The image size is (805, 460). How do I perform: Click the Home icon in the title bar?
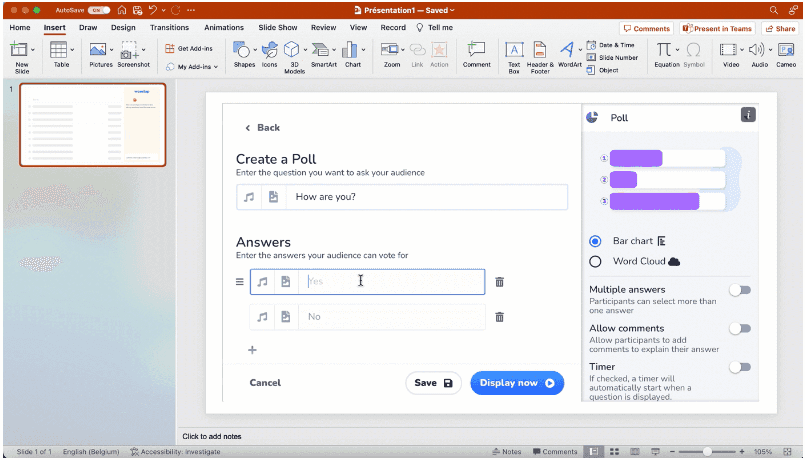[x=122, y=10]
